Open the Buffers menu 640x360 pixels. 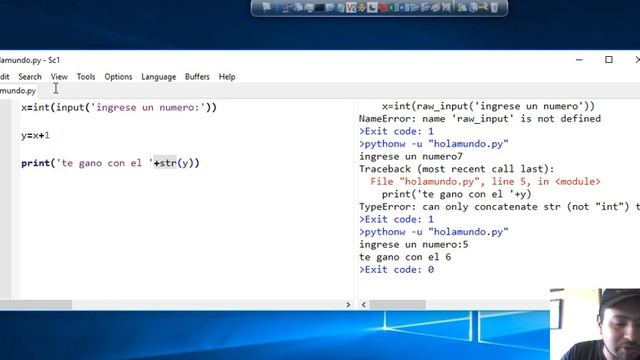click(x=197, y=77)
